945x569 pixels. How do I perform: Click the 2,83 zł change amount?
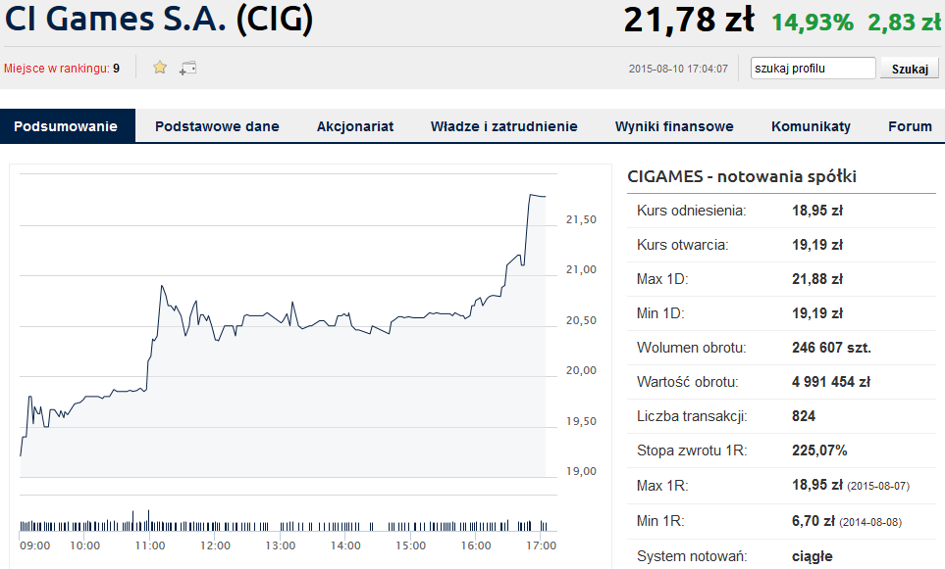pyautogui.click(x=904, y=22)
